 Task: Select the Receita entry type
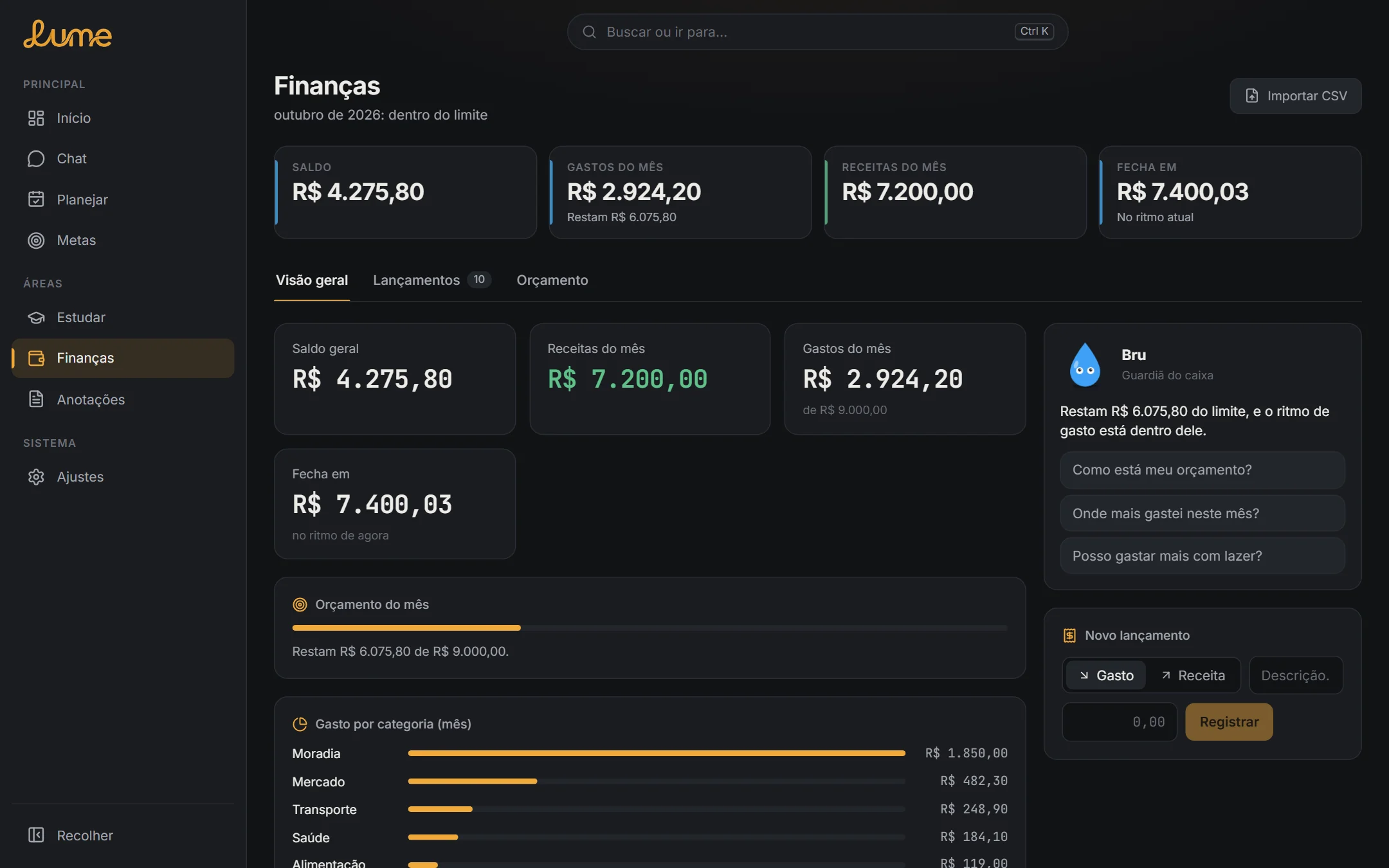[1193, 675]
